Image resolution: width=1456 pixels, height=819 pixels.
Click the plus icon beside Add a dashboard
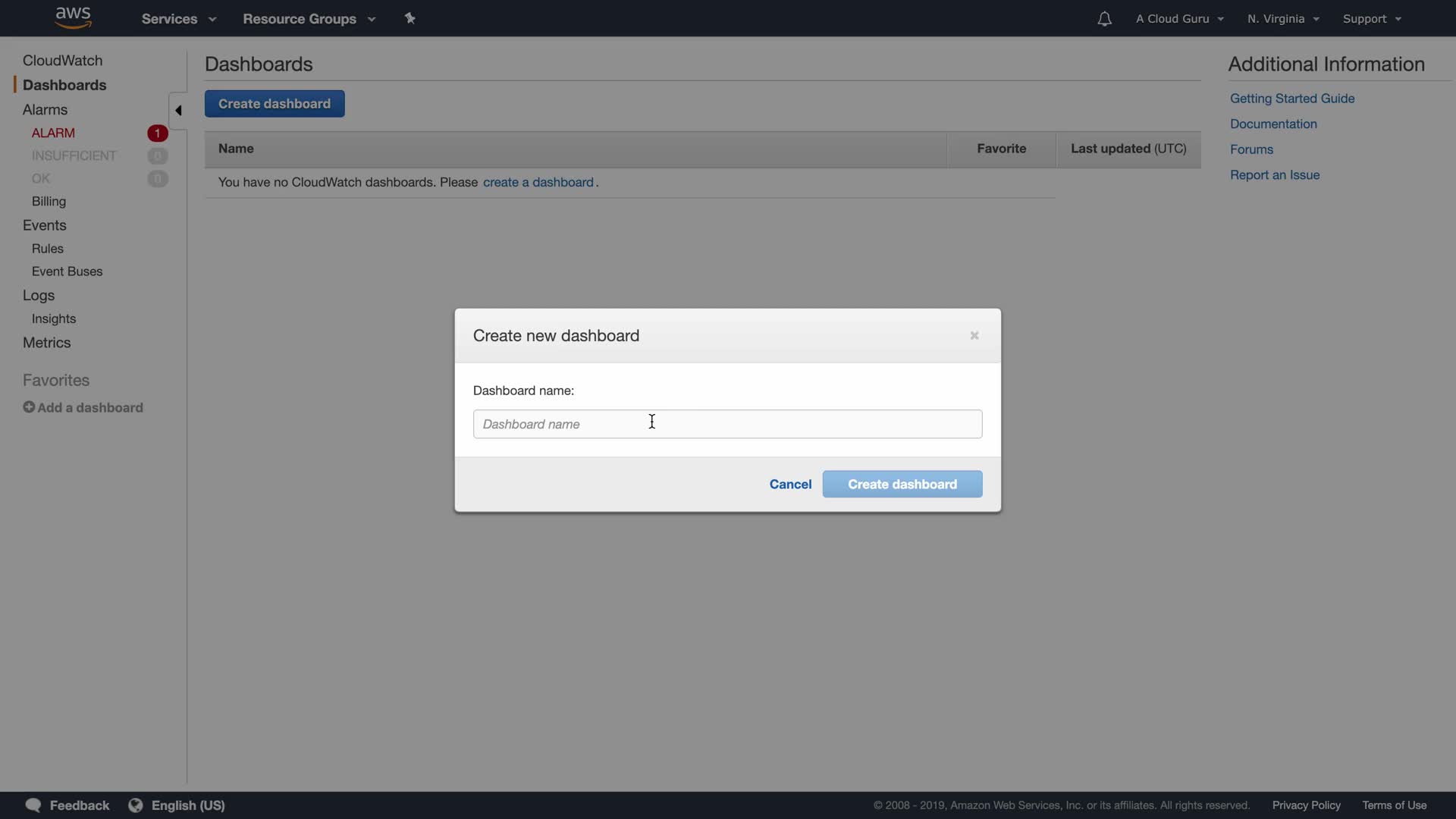29,407
